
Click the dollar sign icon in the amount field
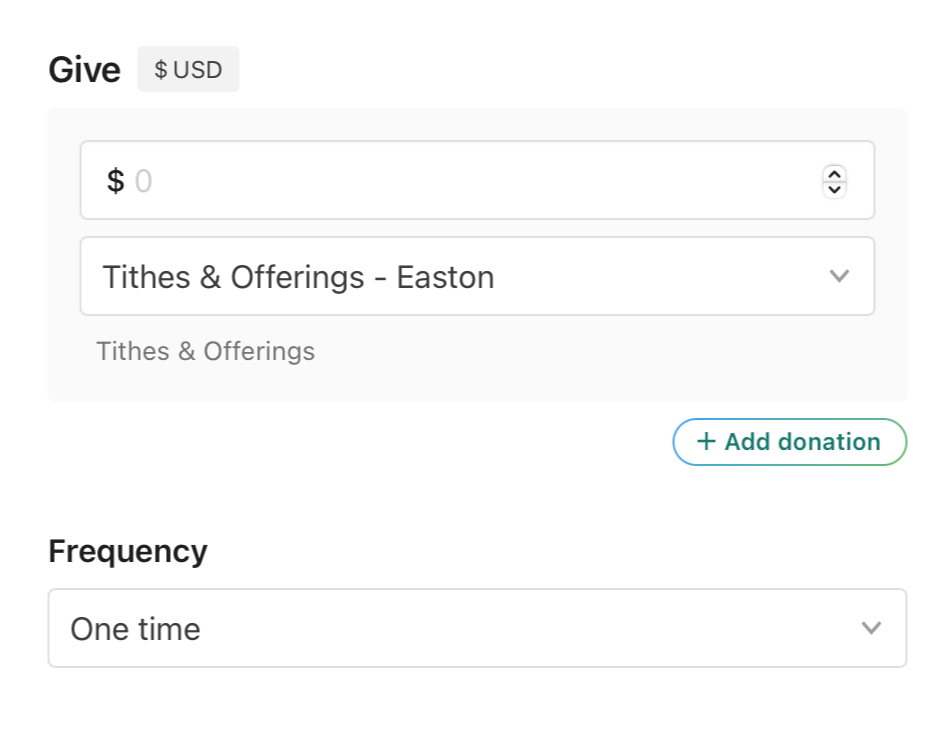pos(116,182)
